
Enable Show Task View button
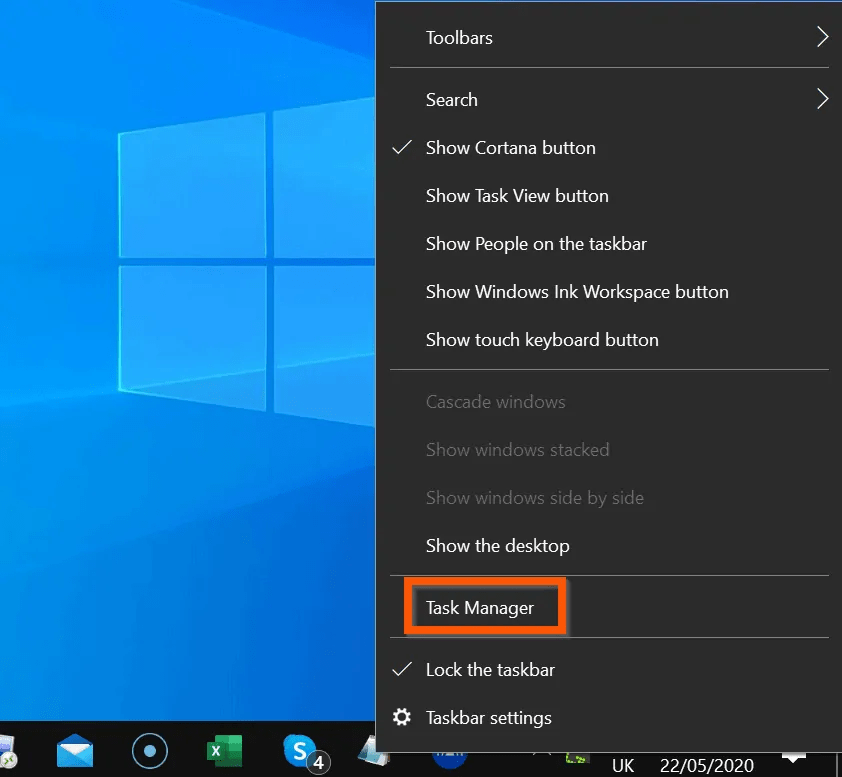(517, 195)
